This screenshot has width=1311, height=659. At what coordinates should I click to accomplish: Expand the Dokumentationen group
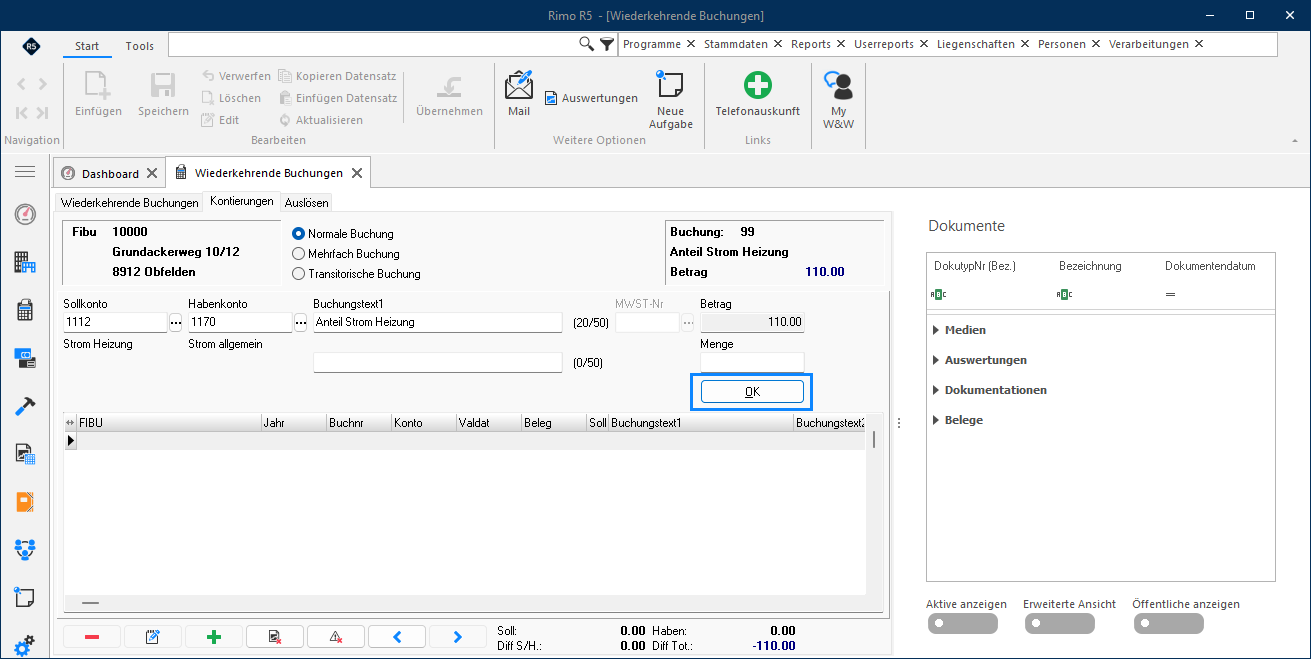[936, 390]
